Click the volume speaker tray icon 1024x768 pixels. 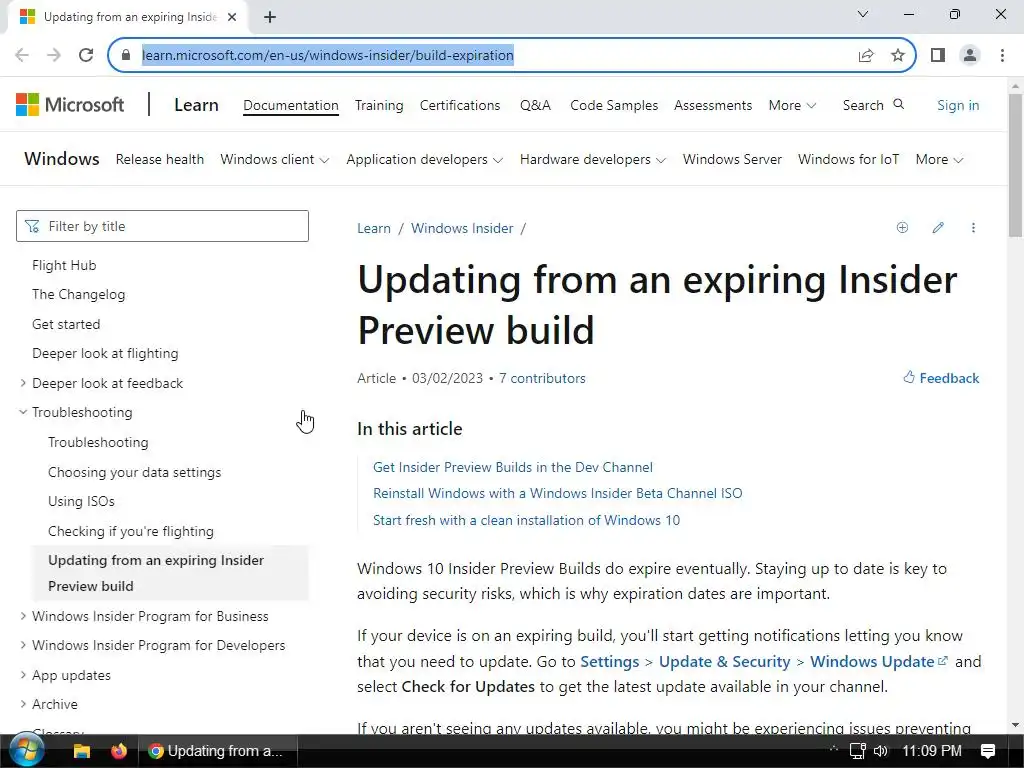click(881, 751)
